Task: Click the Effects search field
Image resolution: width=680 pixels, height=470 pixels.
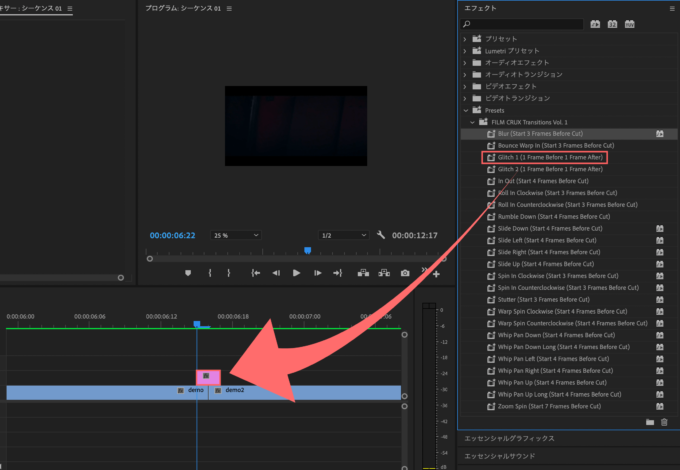Action: pos(522,24)
